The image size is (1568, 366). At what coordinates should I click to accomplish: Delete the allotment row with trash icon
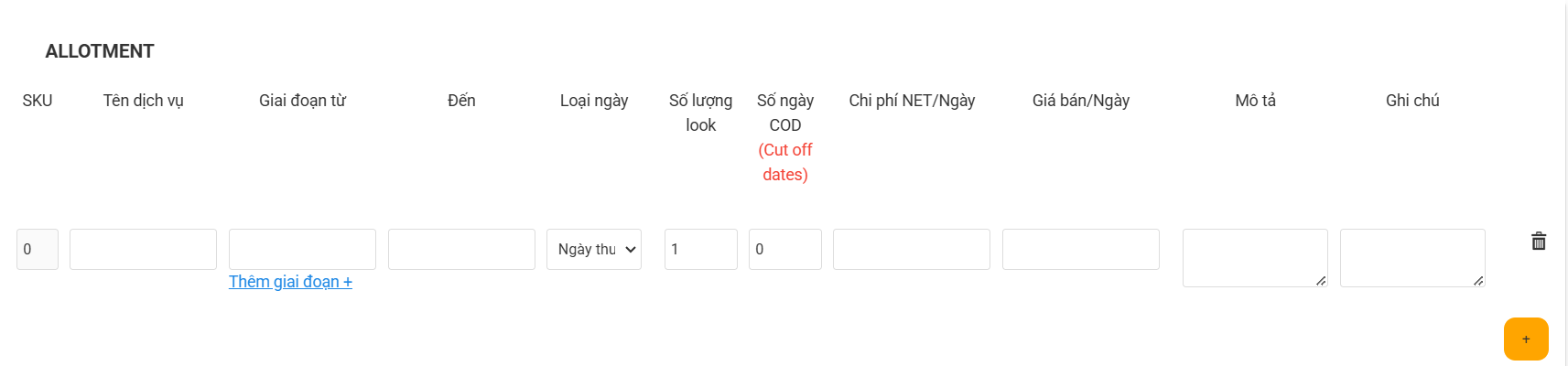[1539, 241]
